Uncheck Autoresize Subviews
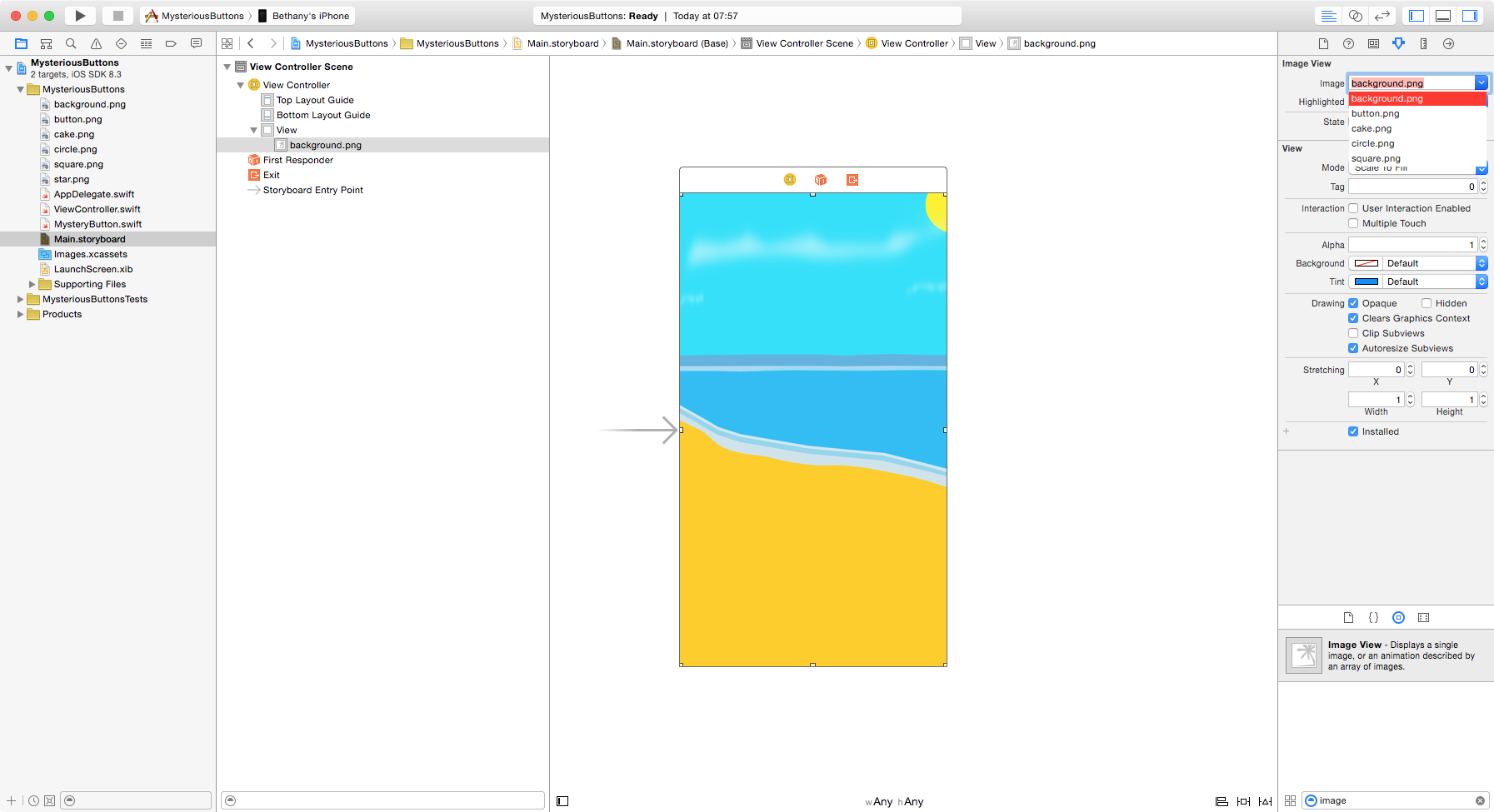Viewport: 1494px width, 812px height. [1353, 348]
